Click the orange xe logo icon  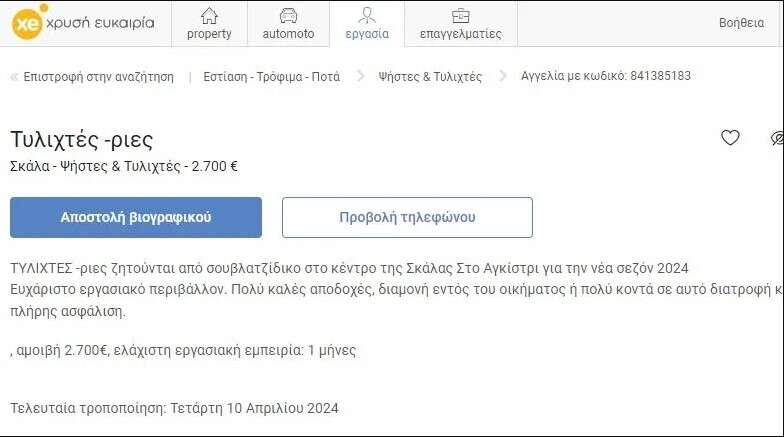pyautogui.click(x=26, y=23)
